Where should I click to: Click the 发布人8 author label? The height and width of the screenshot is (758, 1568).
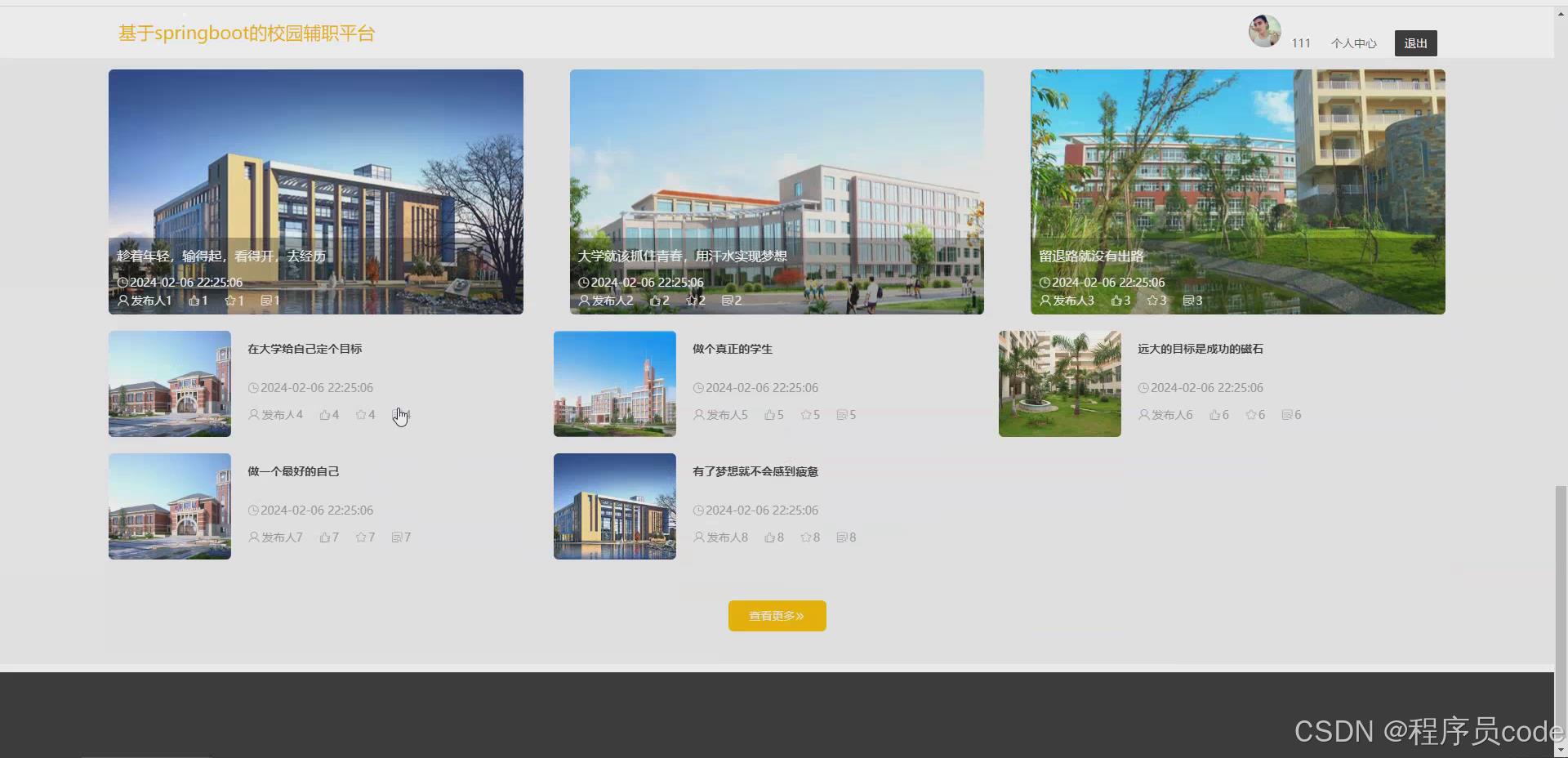(x=727, y=537)
